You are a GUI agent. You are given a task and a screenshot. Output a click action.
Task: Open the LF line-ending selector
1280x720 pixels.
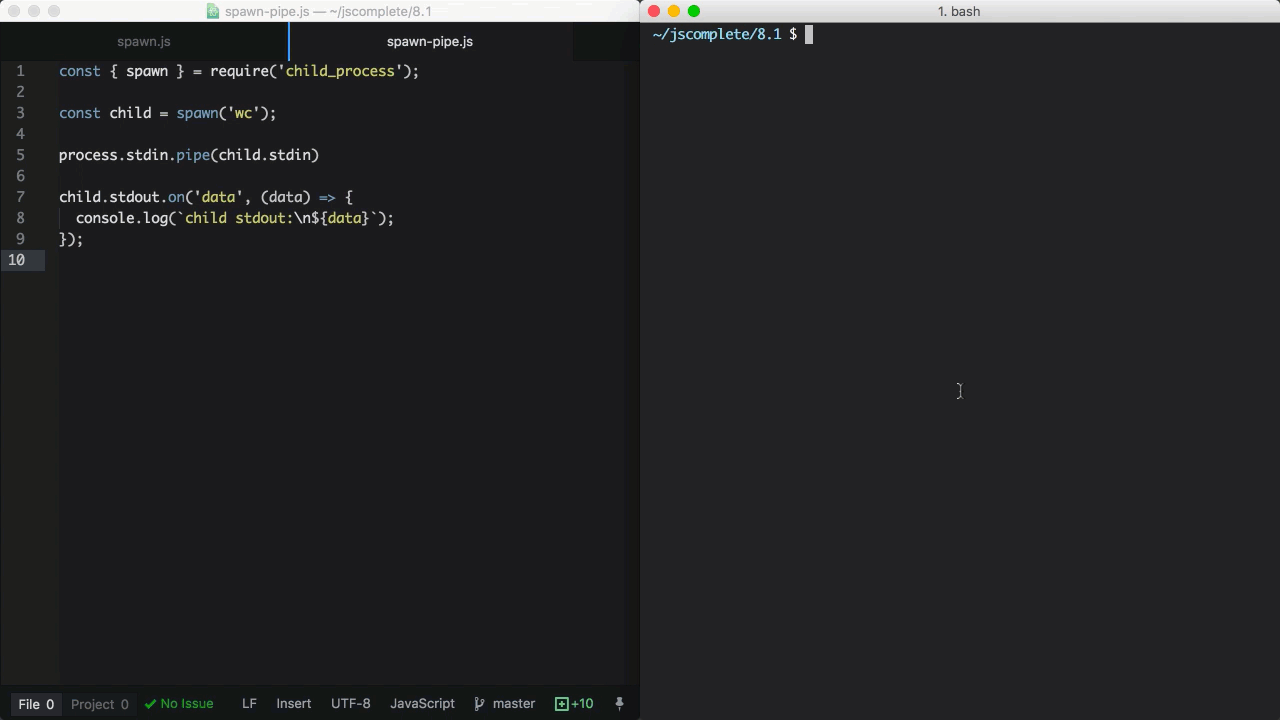coord(249,703)
